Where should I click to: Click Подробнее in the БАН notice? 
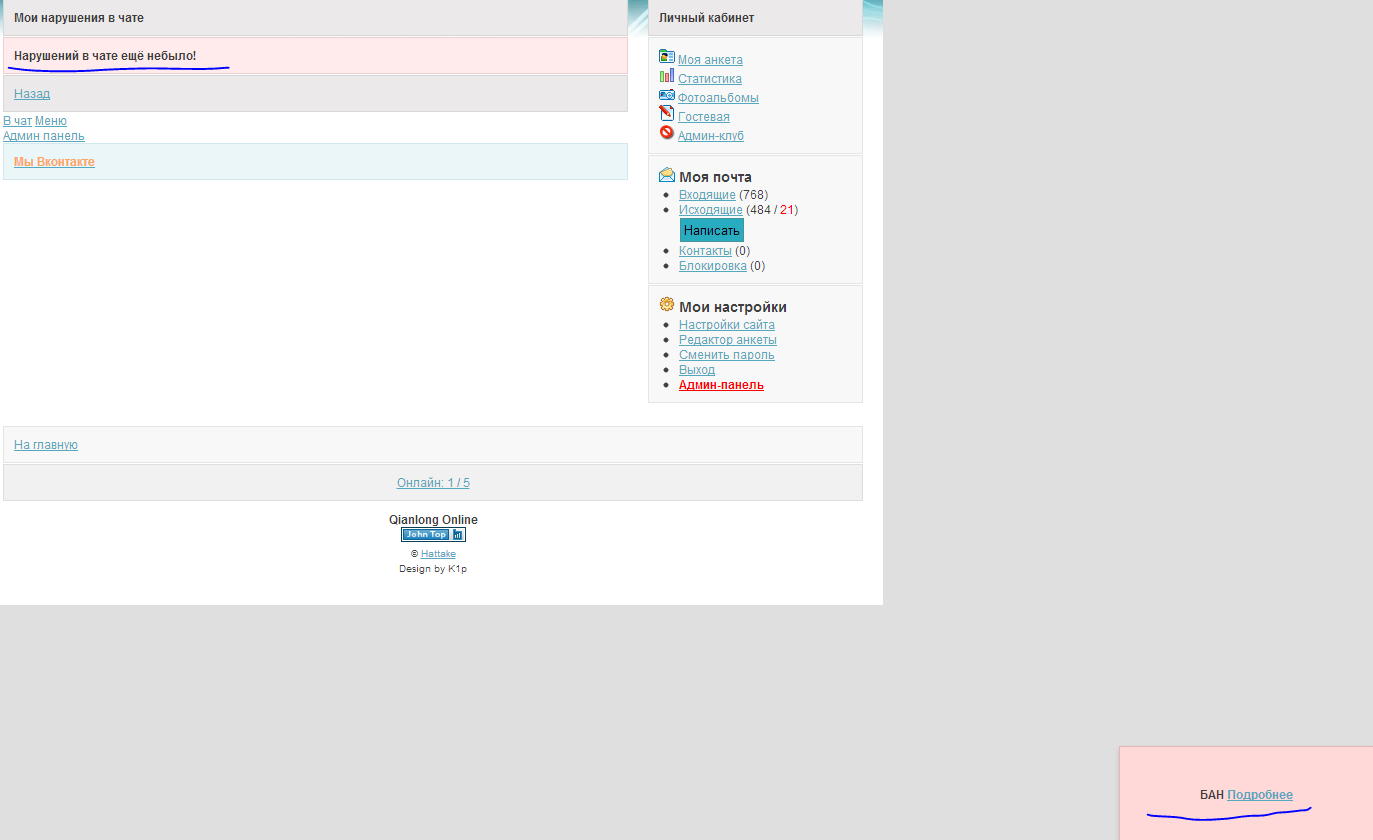pyautogui.click(x=1260, y=795)
